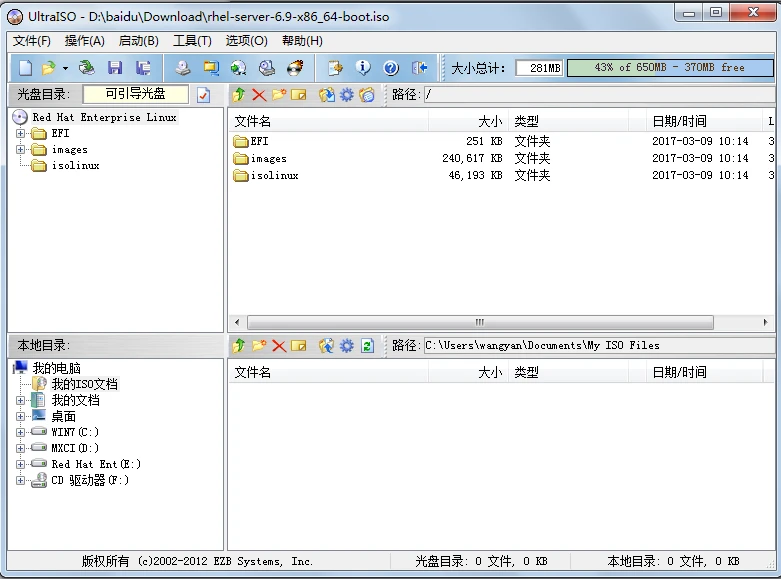
Task: Expand the Red Hat Ent (E:) drive node
Action: 20,464
